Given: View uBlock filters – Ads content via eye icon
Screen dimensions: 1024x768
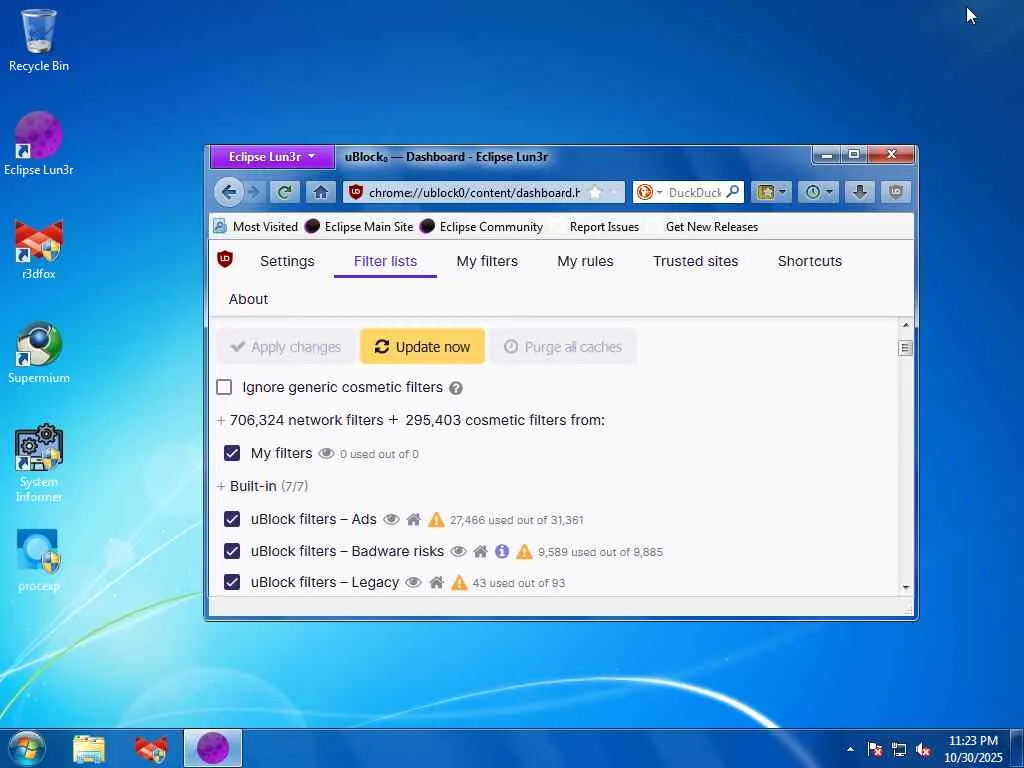Looking at the screenshot, I should click(391, 520).
